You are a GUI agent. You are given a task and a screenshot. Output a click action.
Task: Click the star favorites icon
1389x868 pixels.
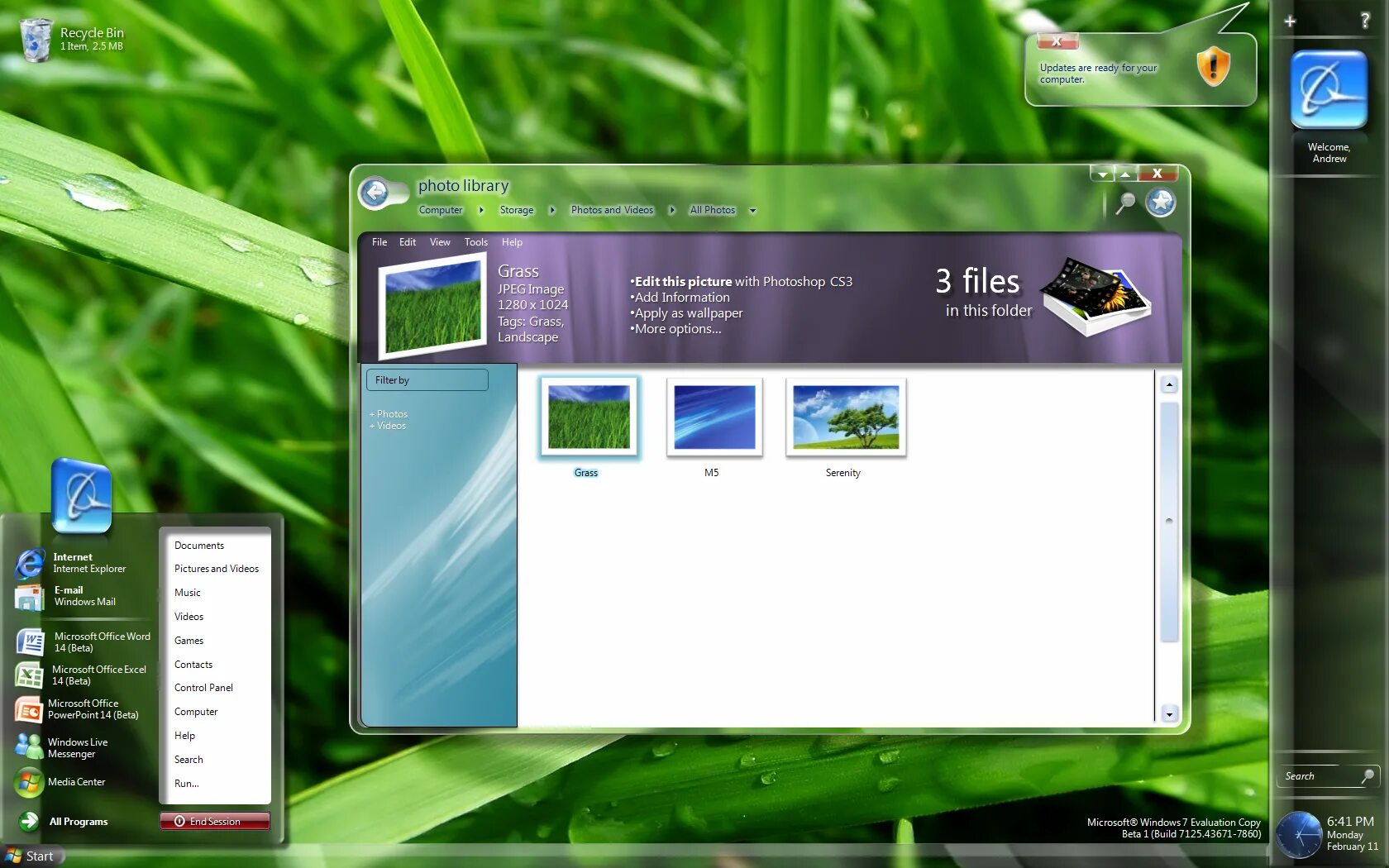pyautogui.click(x=1161, y=202)
